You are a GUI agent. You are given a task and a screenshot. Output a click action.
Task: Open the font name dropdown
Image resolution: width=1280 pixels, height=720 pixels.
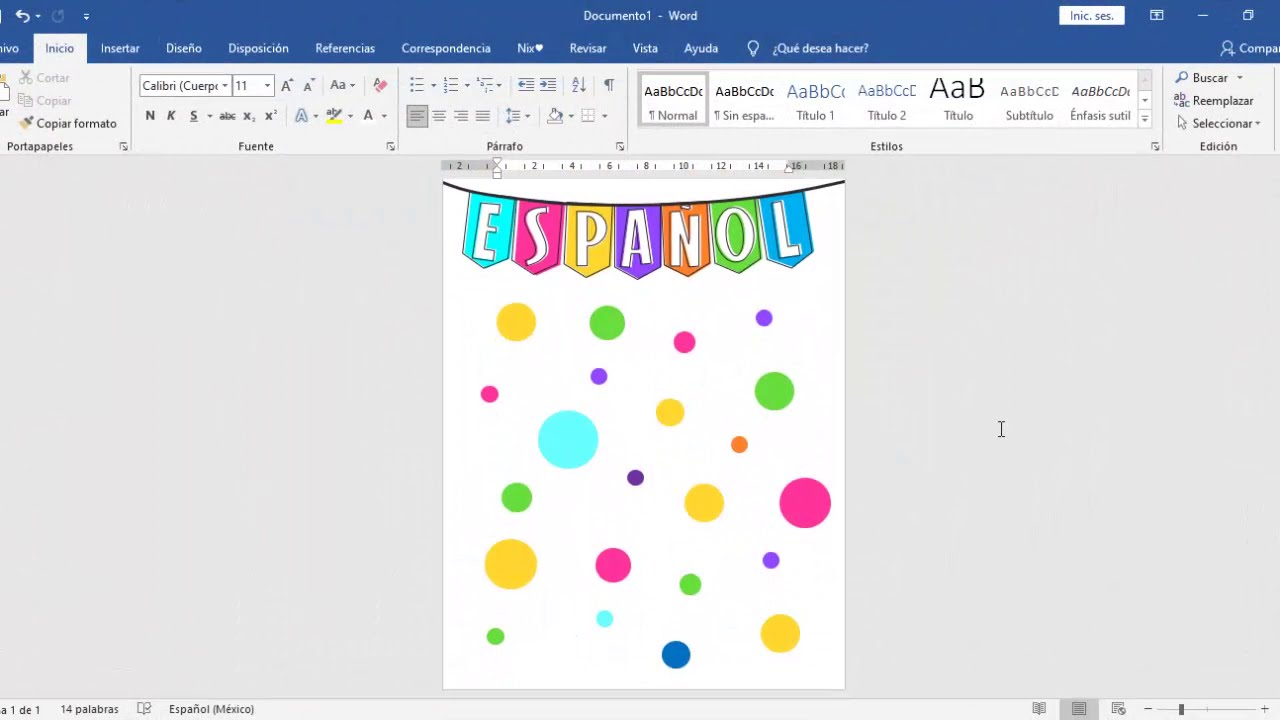[225, 86]
